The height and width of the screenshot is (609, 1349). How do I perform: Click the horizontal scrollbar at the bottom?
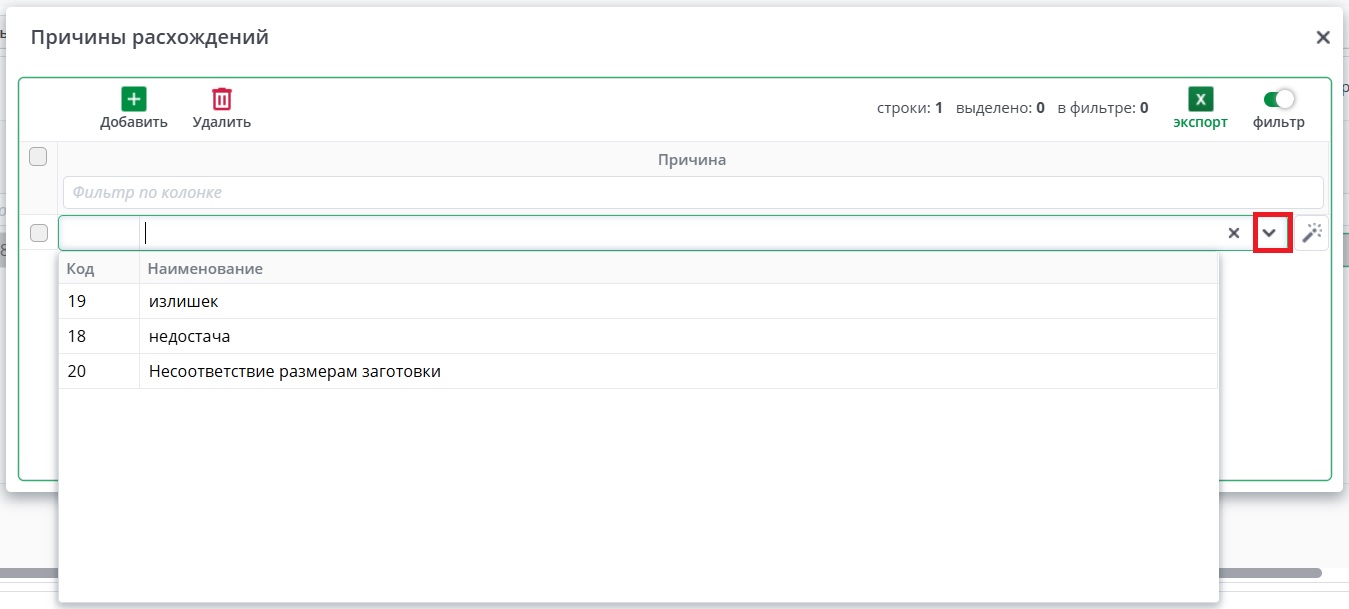pos(660,573)
